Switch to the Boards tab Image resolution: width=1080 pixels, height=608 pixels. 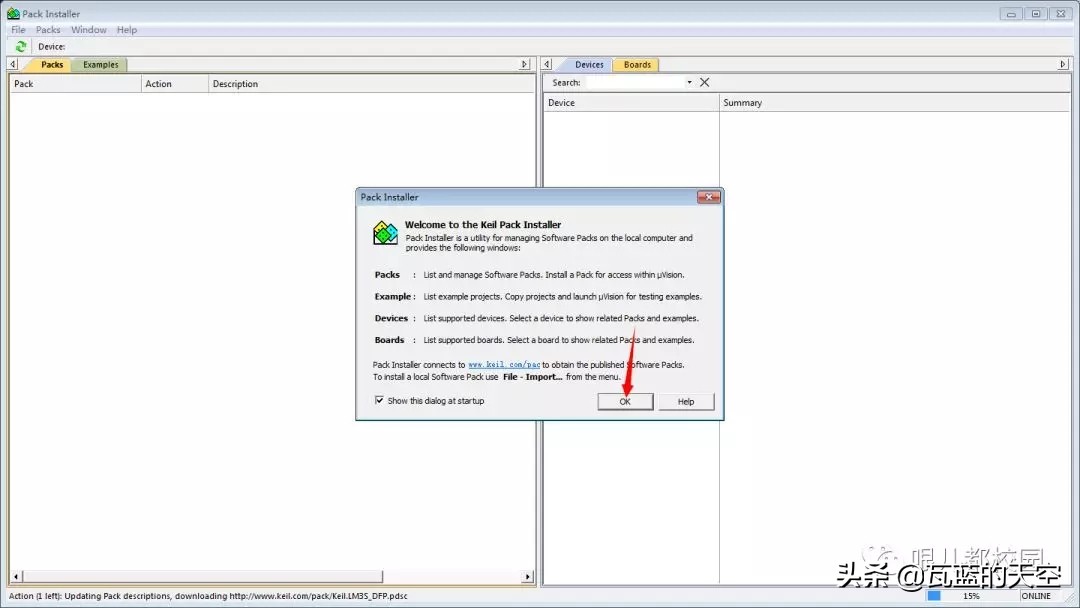pos(637,65)
